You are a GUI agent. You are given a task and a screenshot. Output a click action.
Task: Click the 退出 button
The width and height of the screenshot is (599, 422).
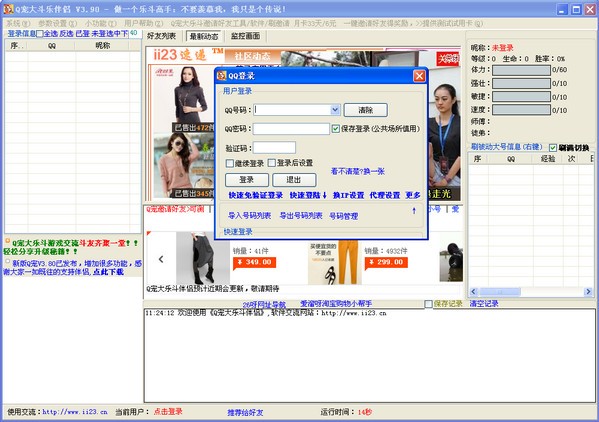click(294, 179)
